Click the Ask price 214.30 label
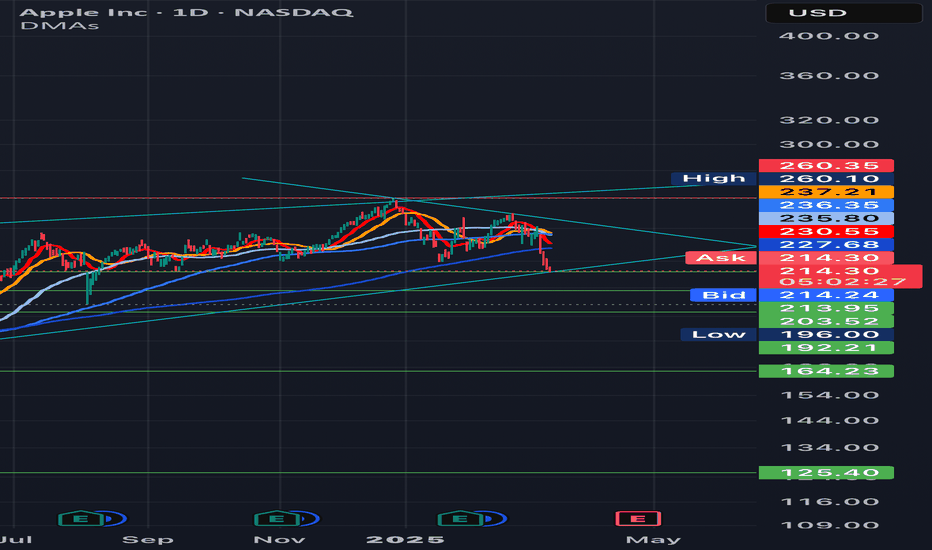932x550 pixels. [x=826, y=257]
